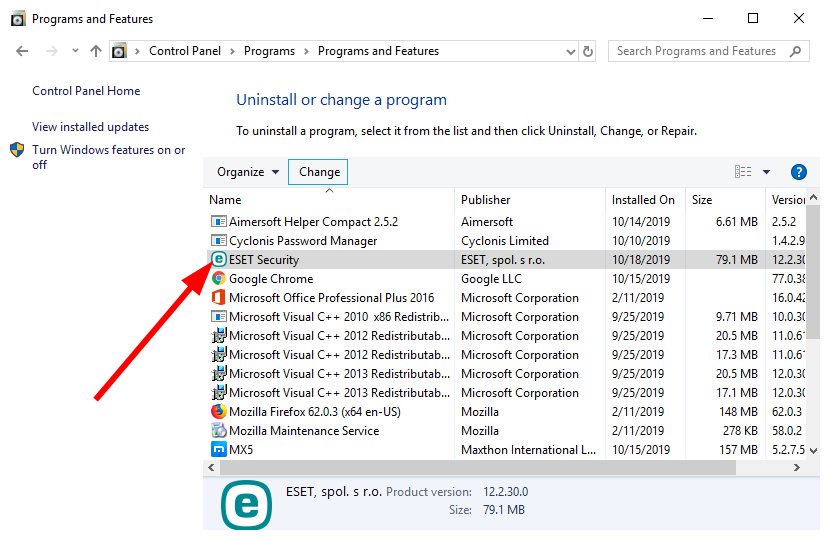Expand the chevron after Programs breadcrumb
The image size is (825, 538).
pyautogui.click(x=306, y=52)
